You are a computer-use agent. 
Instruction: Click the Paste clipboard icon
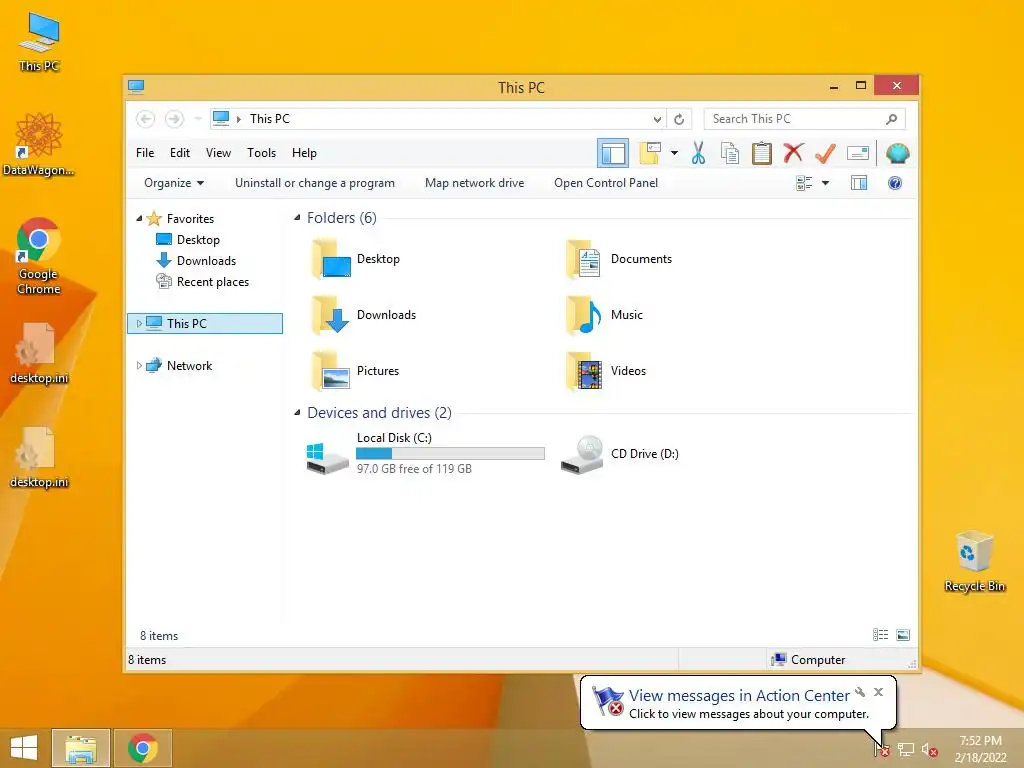pos(761,153)
